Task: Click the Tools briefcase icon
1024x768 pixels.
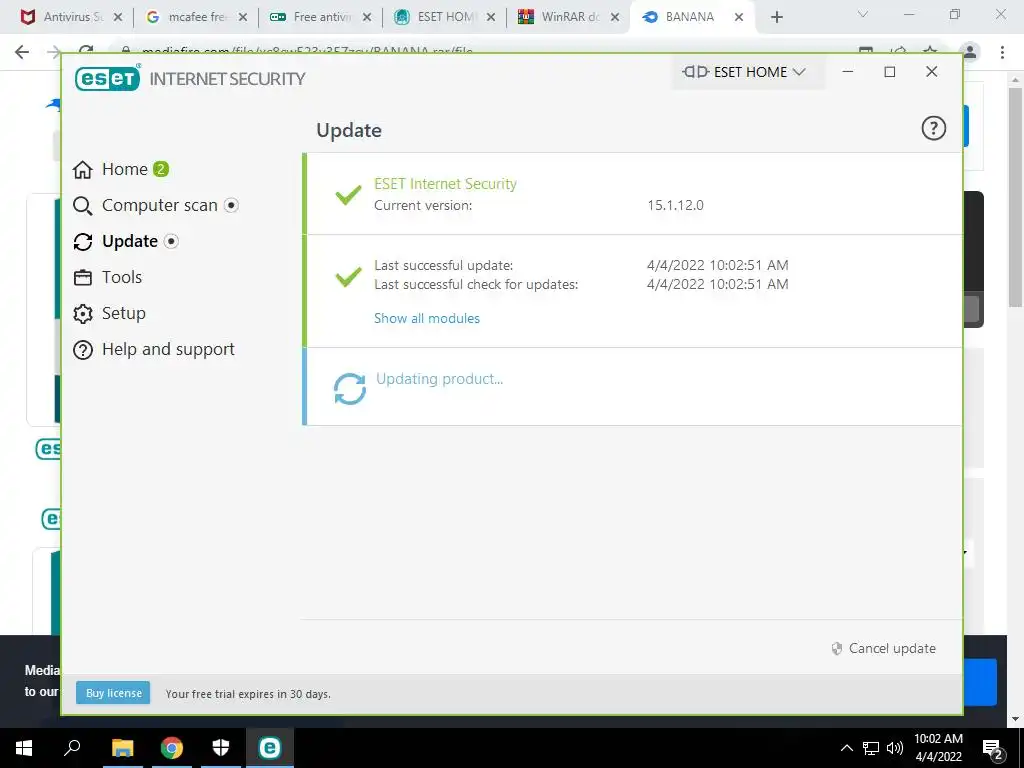Action: (x=83, y=278)
